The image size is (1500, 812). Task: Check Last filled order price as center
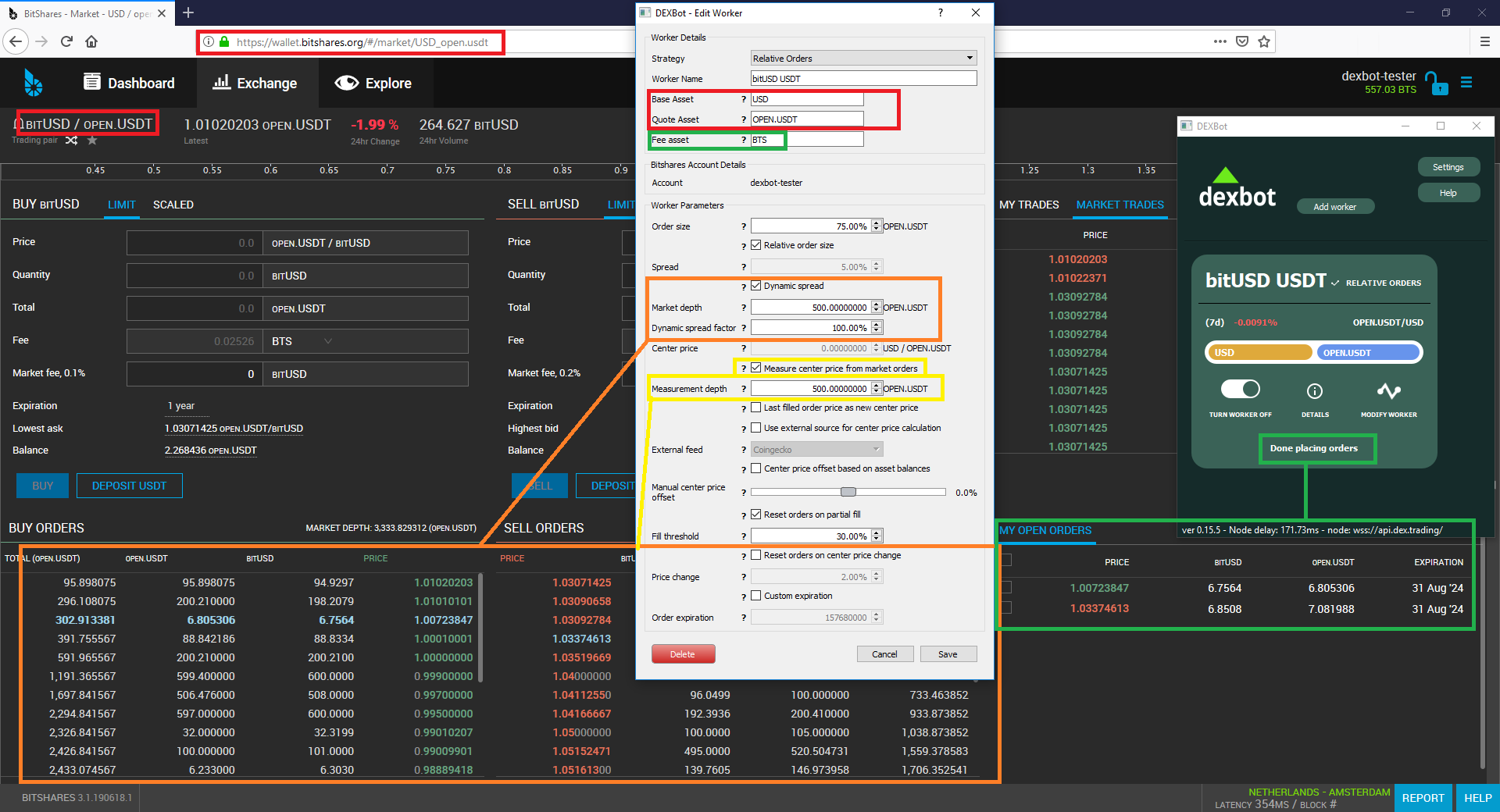756,408
